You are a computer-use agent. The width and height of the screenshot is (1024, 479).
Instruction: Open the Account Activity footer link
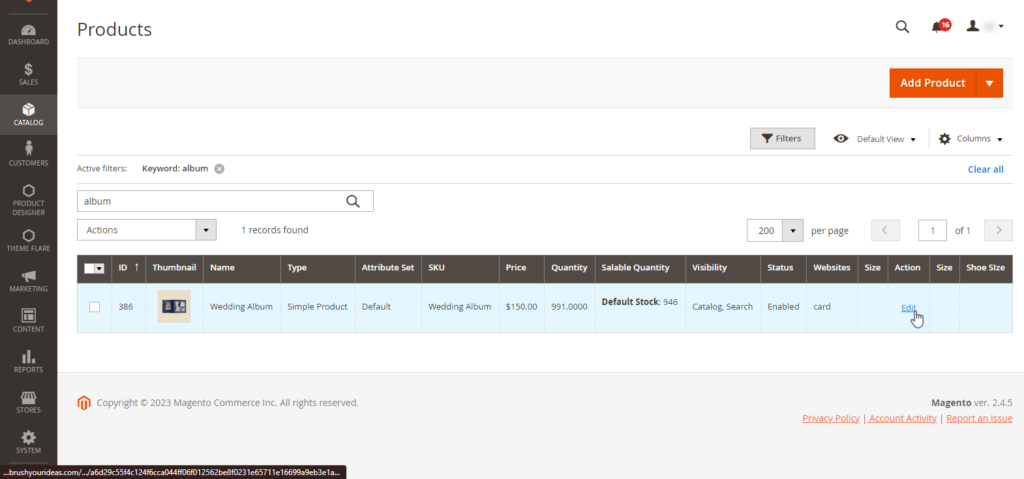click(x=903, y=418)
